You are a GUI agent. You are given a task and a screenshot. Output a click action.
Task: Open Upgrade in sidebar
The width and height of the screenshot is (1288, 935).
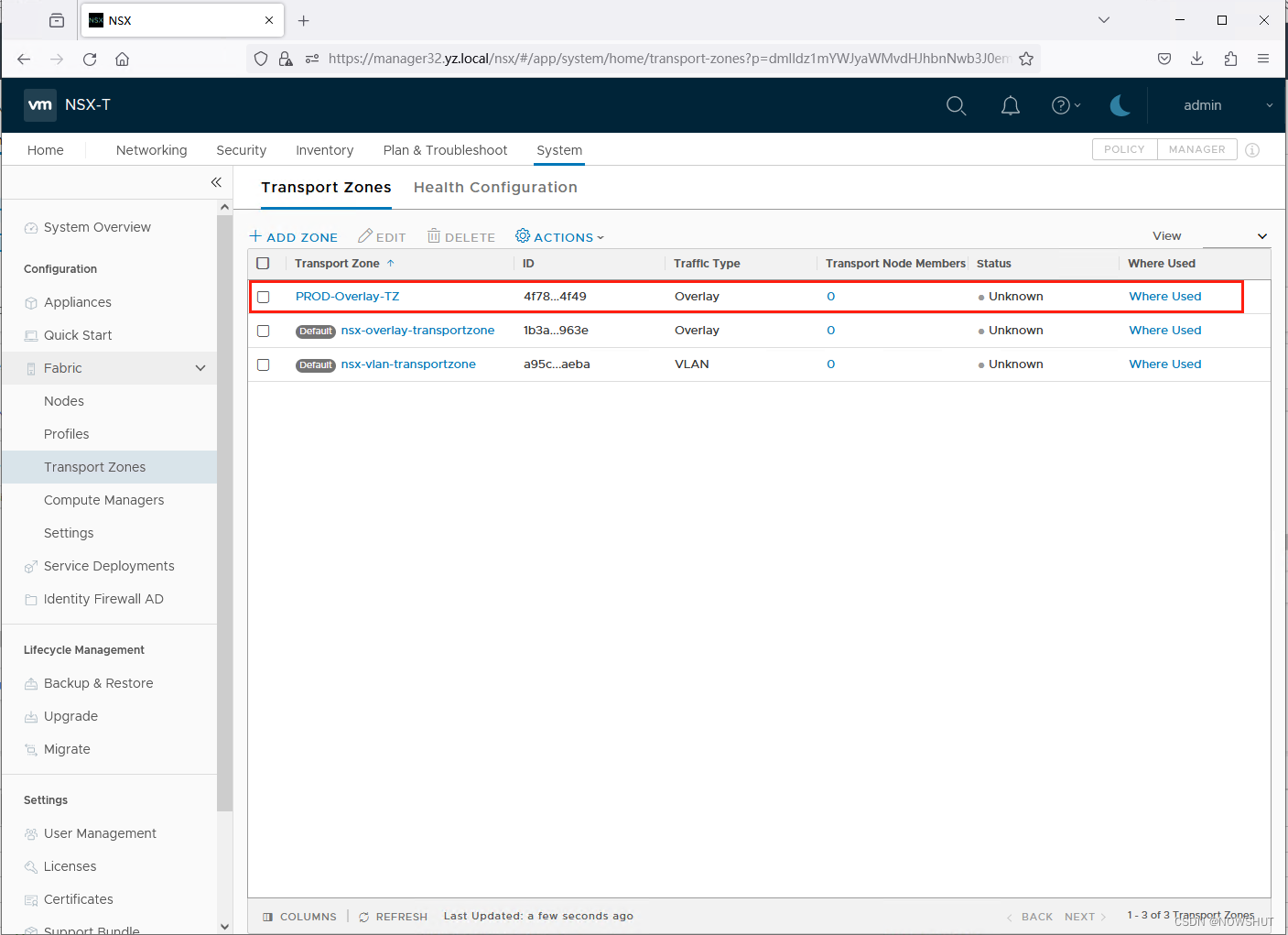(x=70, y=716)
